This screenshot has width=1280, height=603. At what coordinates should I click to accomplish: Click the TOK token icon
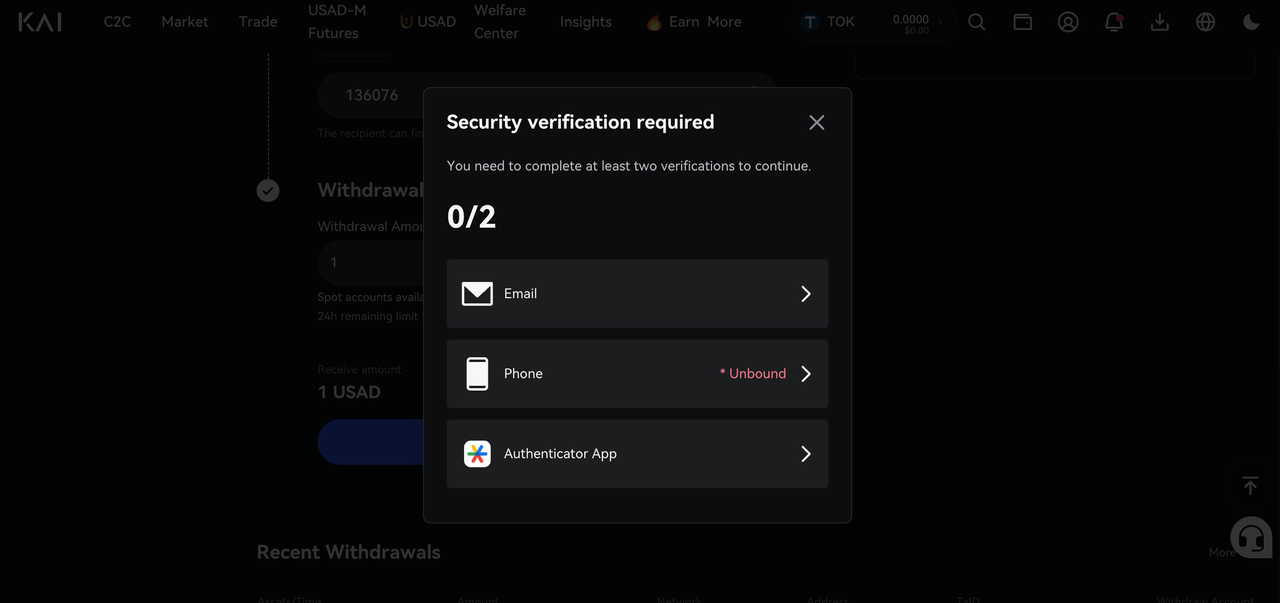tap(810, 22)
